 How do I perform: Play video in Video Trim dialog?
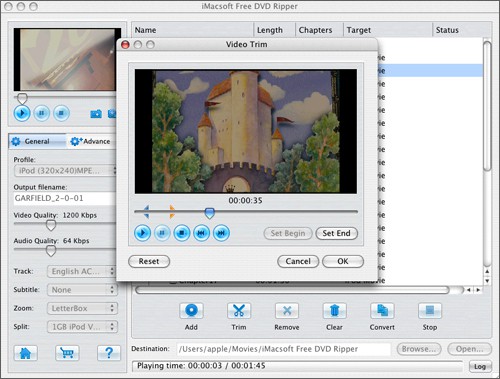[x=142, y=233]
